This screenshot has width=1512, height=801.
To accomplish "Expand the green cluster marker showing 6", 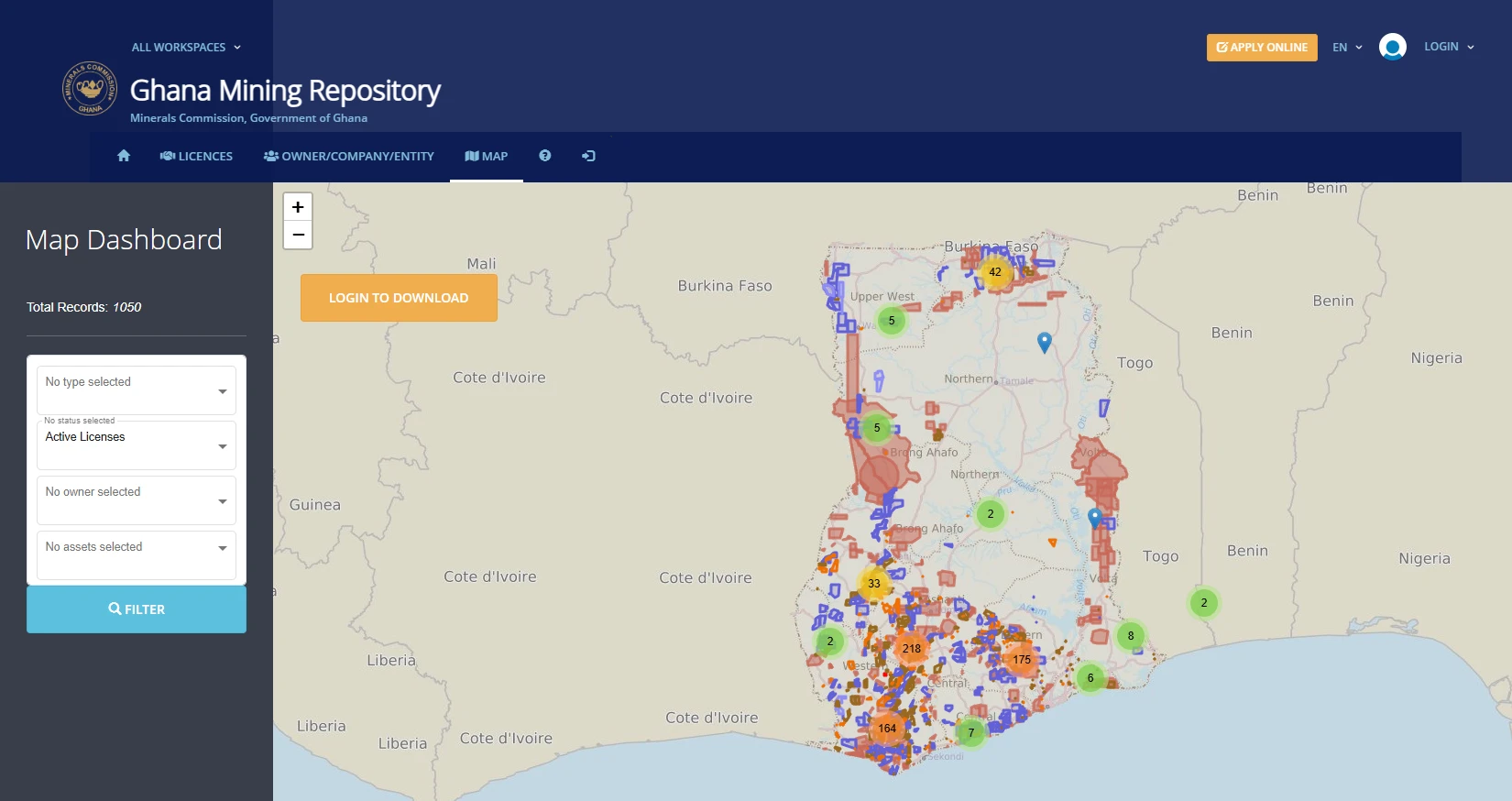I will point(1090,678).
